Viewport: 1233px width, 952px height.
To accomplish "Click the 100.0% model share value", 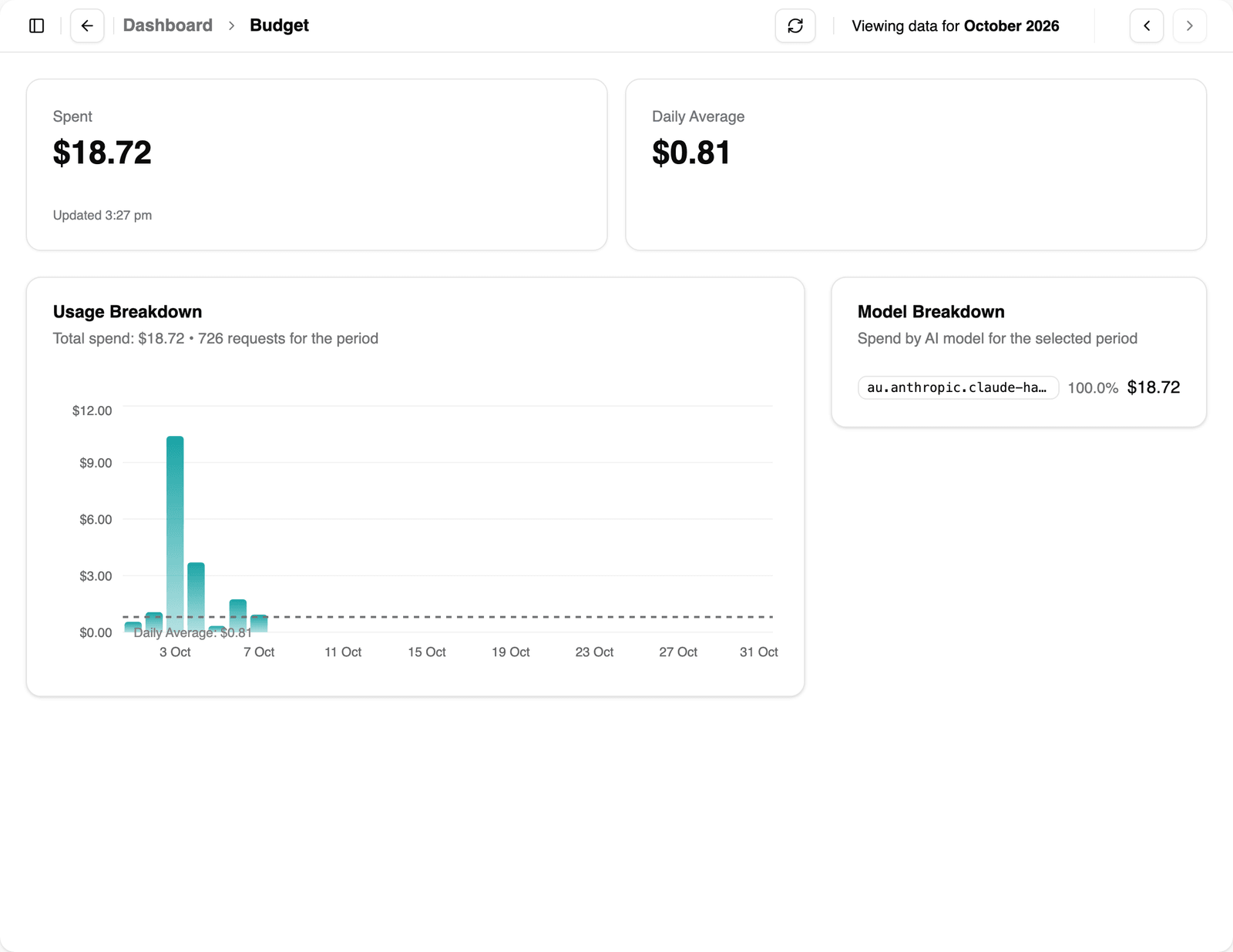I will pyautogui.click(x=1093, y=388).
